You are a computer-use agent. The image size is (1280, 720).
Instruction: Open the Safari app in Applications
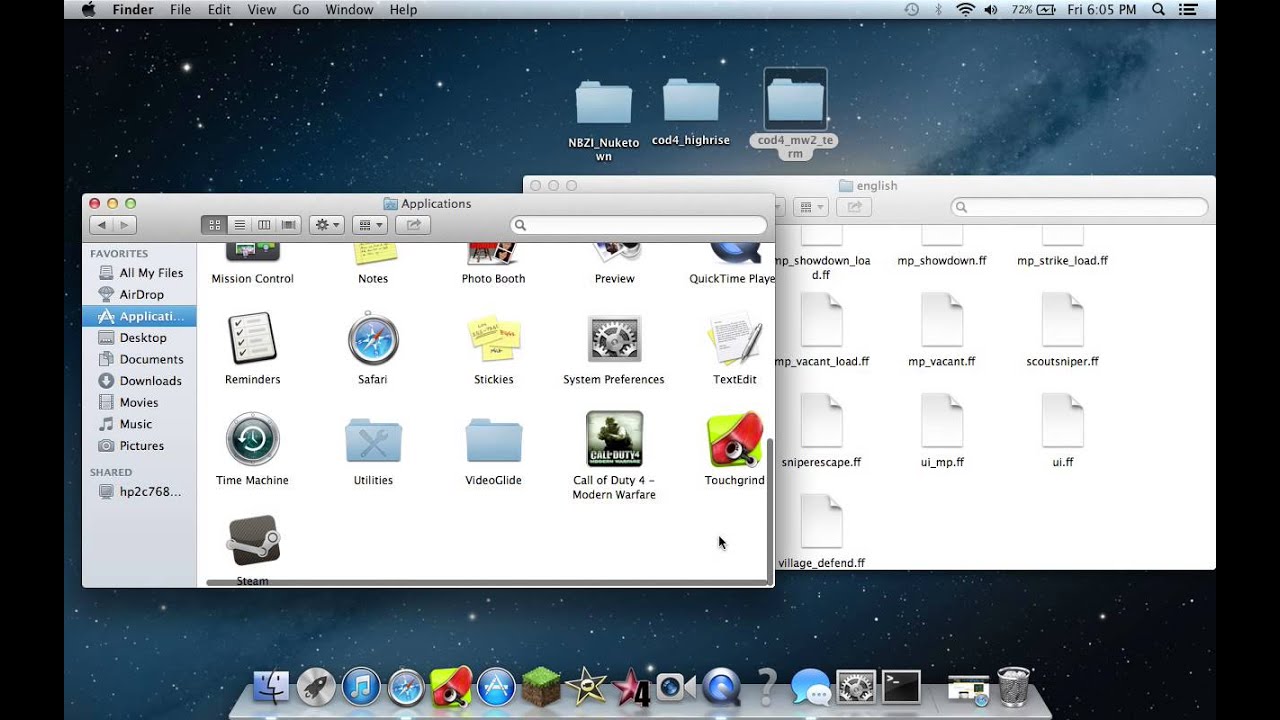(x=373, y=339)
